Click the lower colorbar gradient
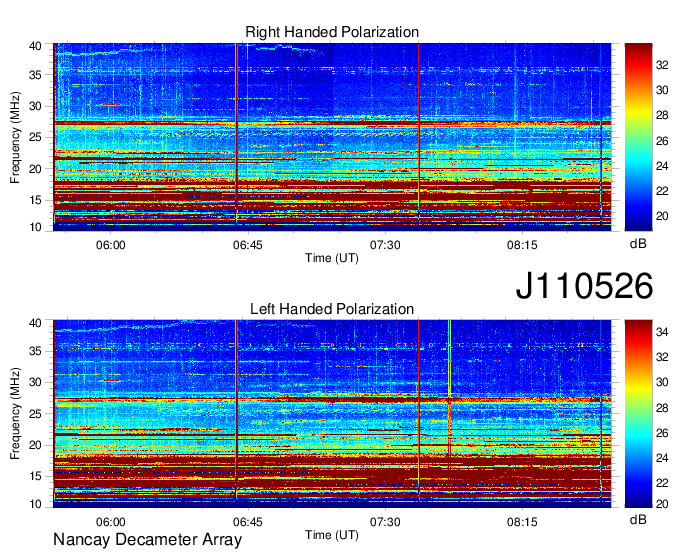The image size is (680, 552). pyautogui.click(x=638, y=414)
